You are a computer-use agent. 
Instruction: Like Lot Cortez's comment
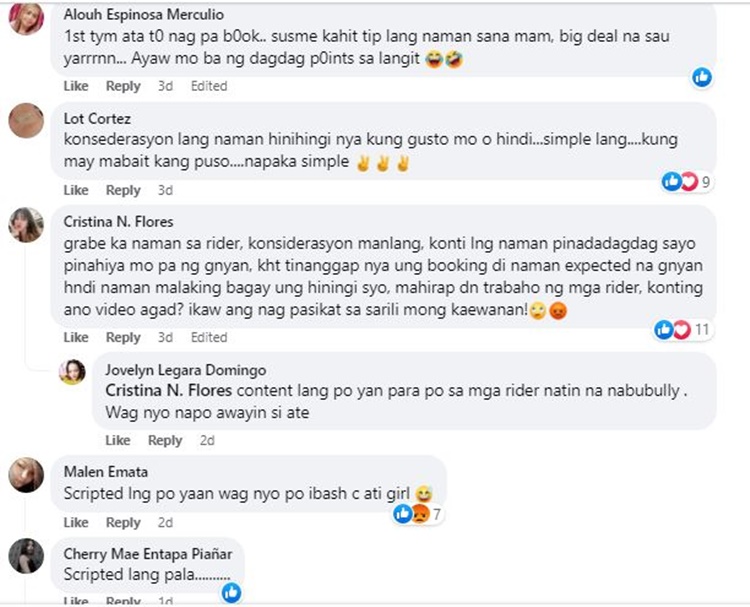[x=76, y=190]
